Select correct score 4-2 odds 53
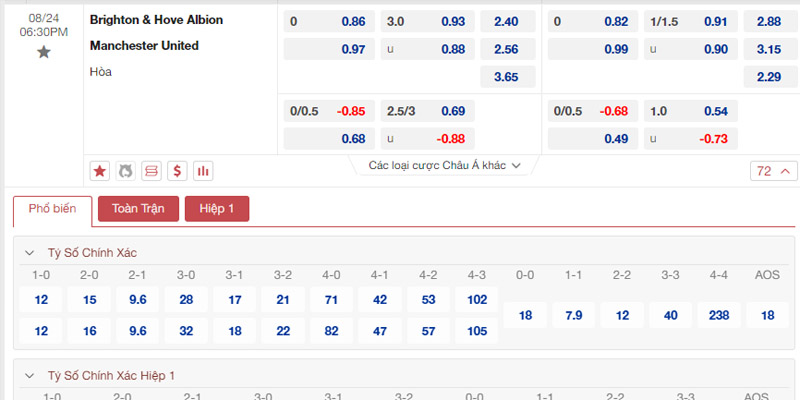This screenshot has width=800, height=400. tap(429, 299)
